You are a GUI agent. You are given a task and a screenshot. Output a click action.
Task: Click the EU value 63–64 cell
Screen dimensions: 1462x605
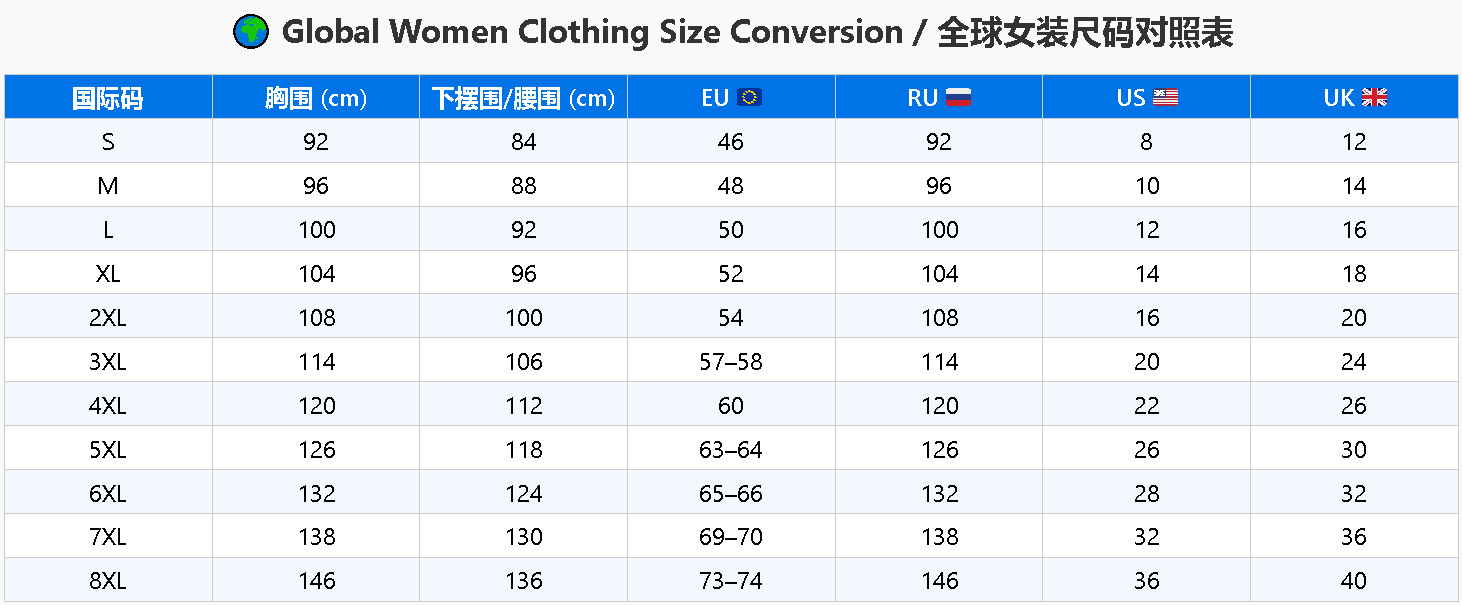731,450
